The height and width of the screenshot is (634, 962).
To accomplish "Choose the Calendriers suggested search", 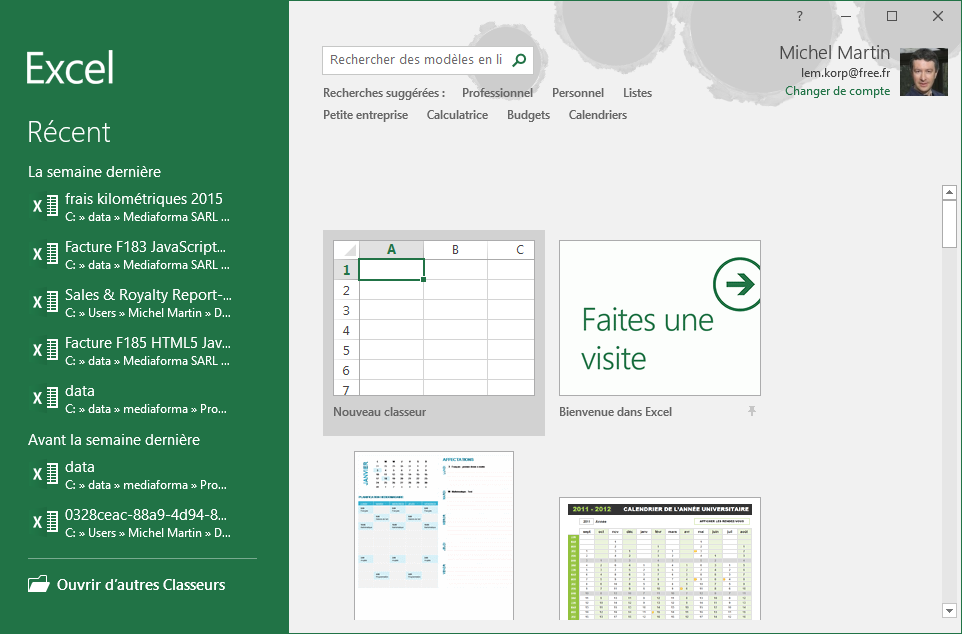I will [x=597, y=115].
